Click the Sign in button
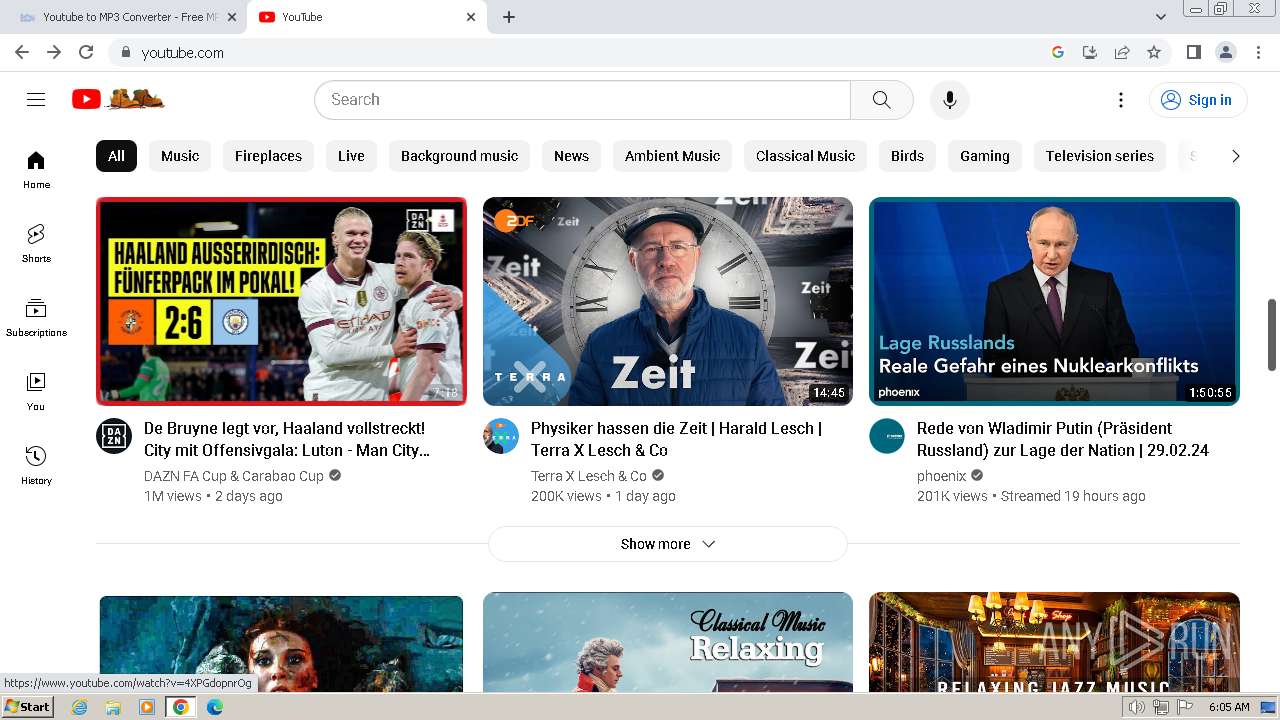1280x720 pixels. click(x=1197, y=100)
